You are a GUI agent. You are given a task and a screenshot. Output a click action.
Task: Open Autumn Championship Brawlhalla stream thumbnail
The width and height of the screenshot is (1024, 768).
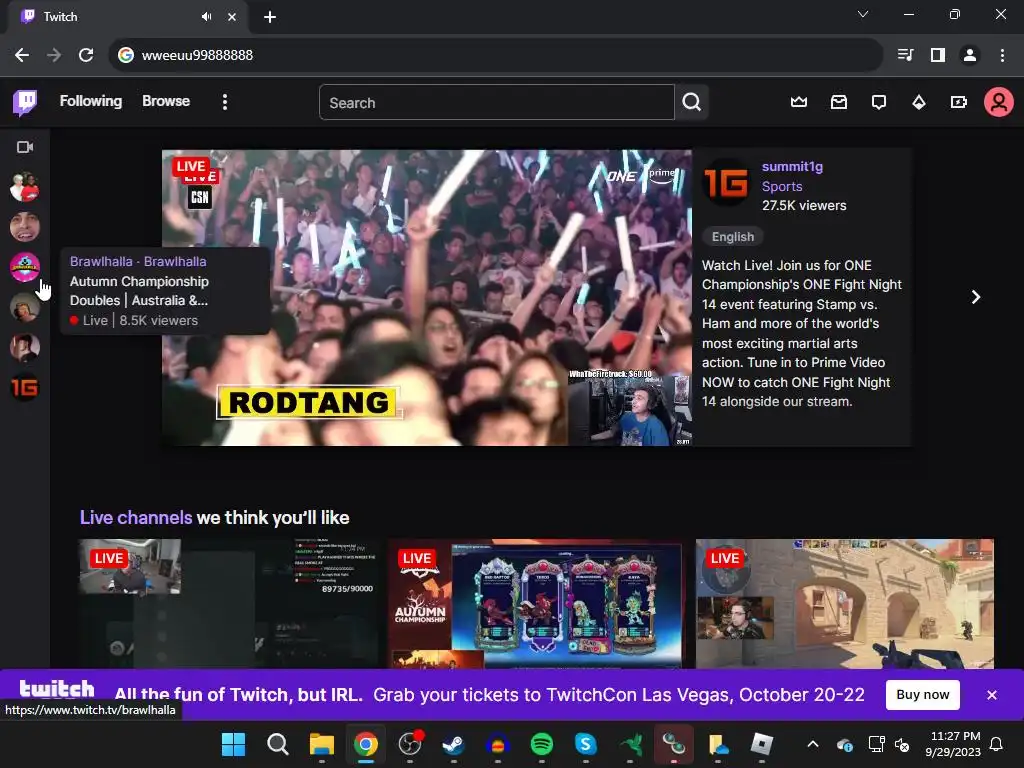pos(536,603)
